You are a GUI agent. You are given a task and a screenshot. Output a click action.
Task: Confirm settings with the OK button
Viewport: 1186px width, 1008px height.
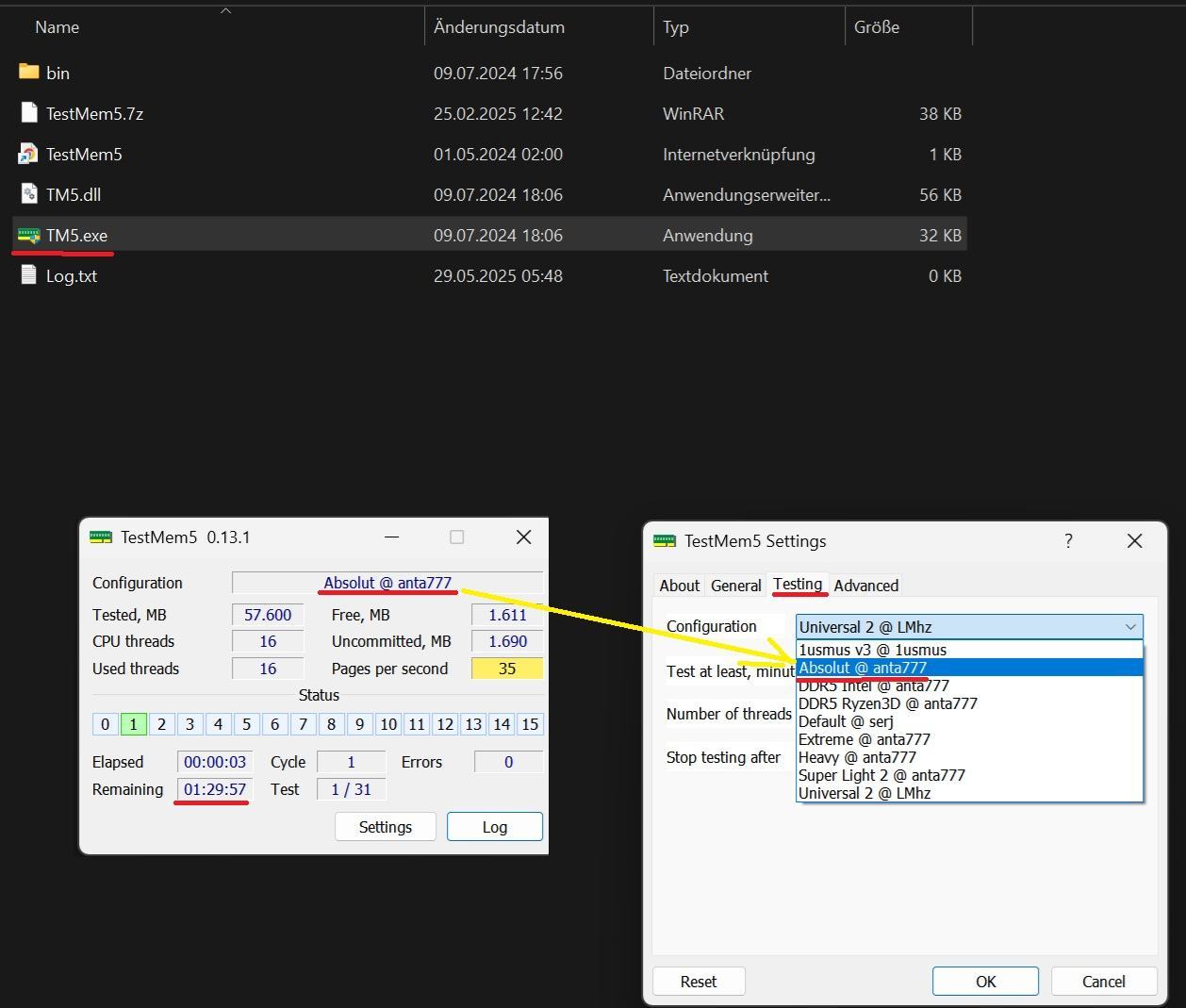(x=985, y=982)
